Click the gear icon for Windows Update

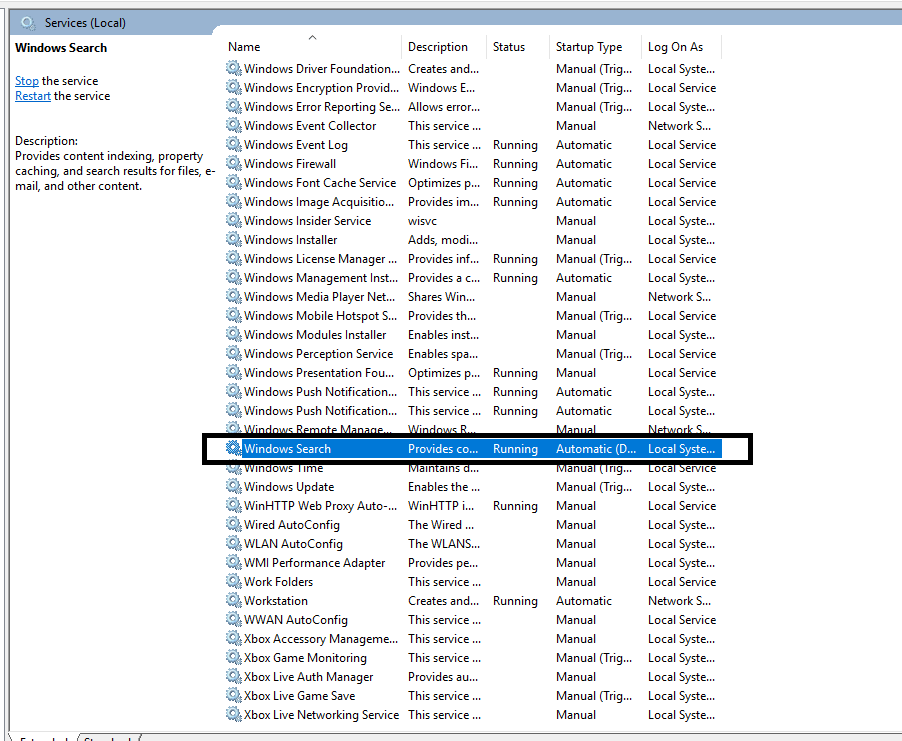[234, 486]
